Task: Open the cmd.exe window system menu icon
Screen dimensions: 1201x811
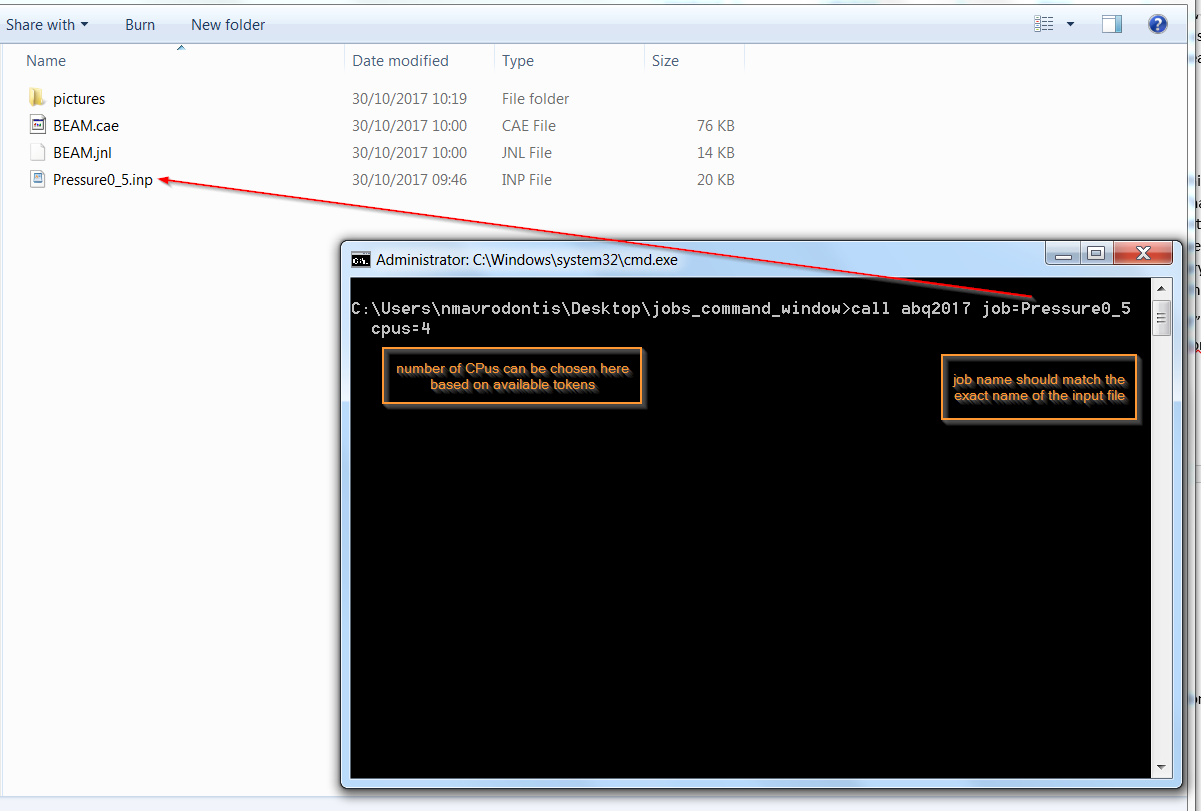Action: [x=360, y=259]
